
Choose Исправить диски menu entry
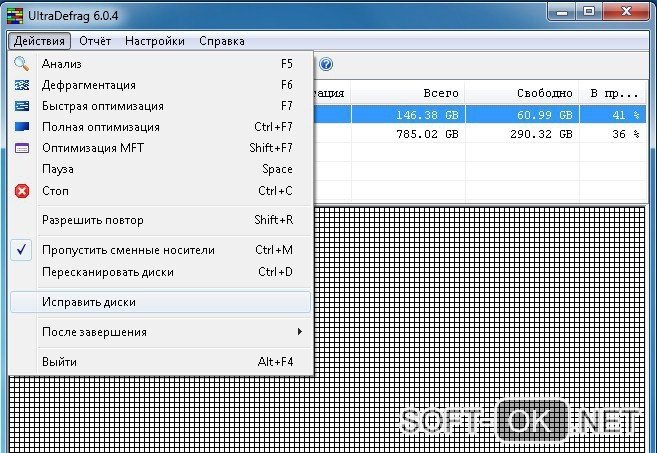tap(161, 302)
